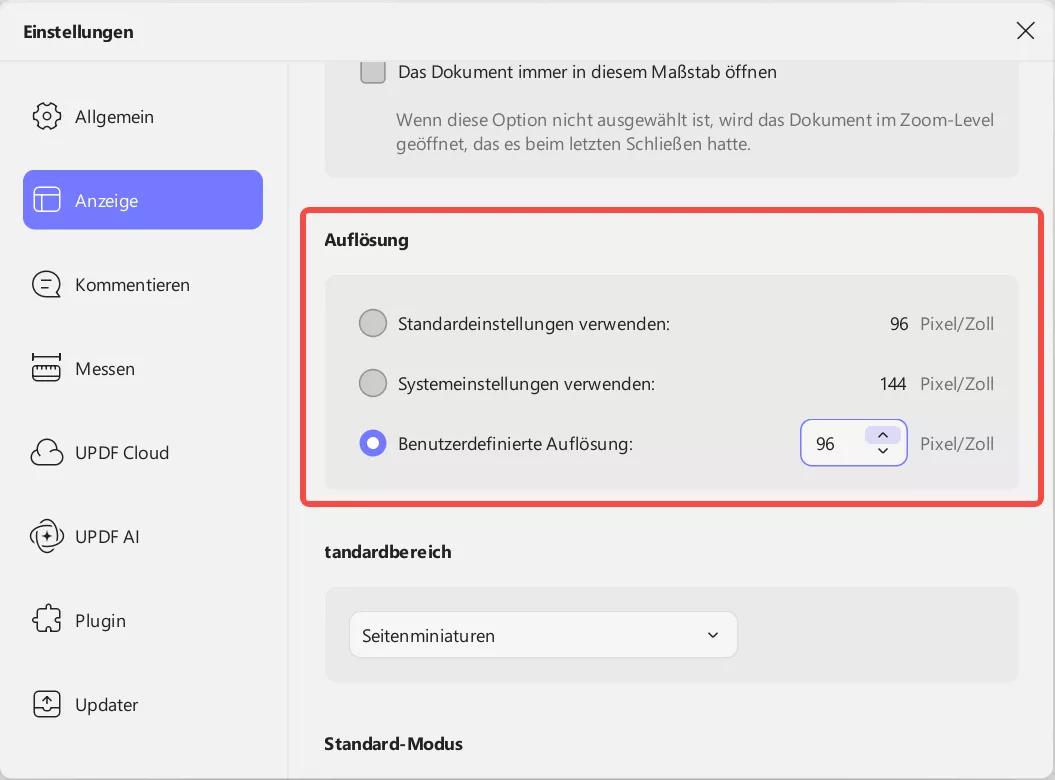This screenshot has height=780, width=1055.
Task: Open the Seitenminiaturen dropdown
Action: click(x=543, y=634)
